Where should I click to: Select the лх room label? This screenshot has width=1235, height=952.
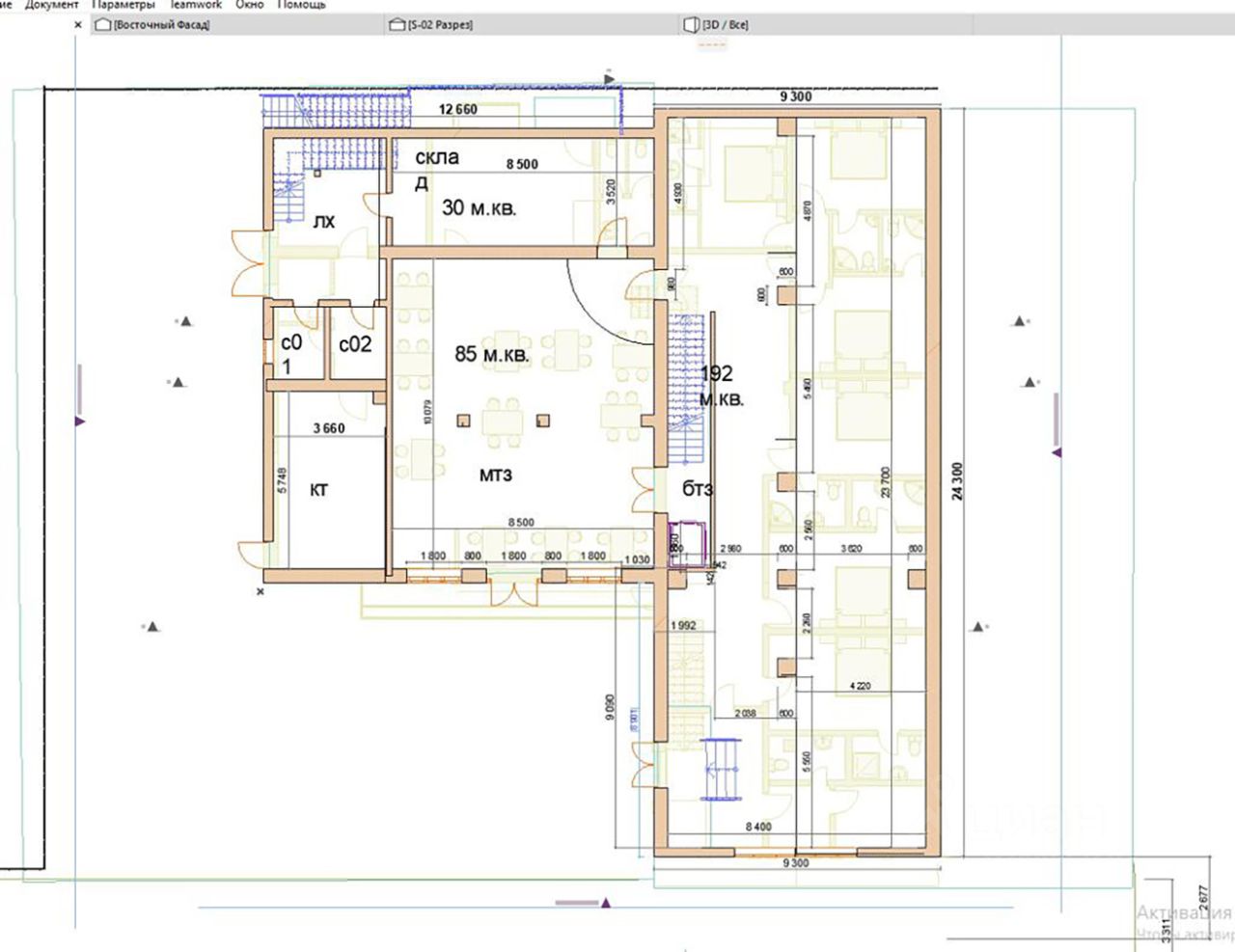323,223
